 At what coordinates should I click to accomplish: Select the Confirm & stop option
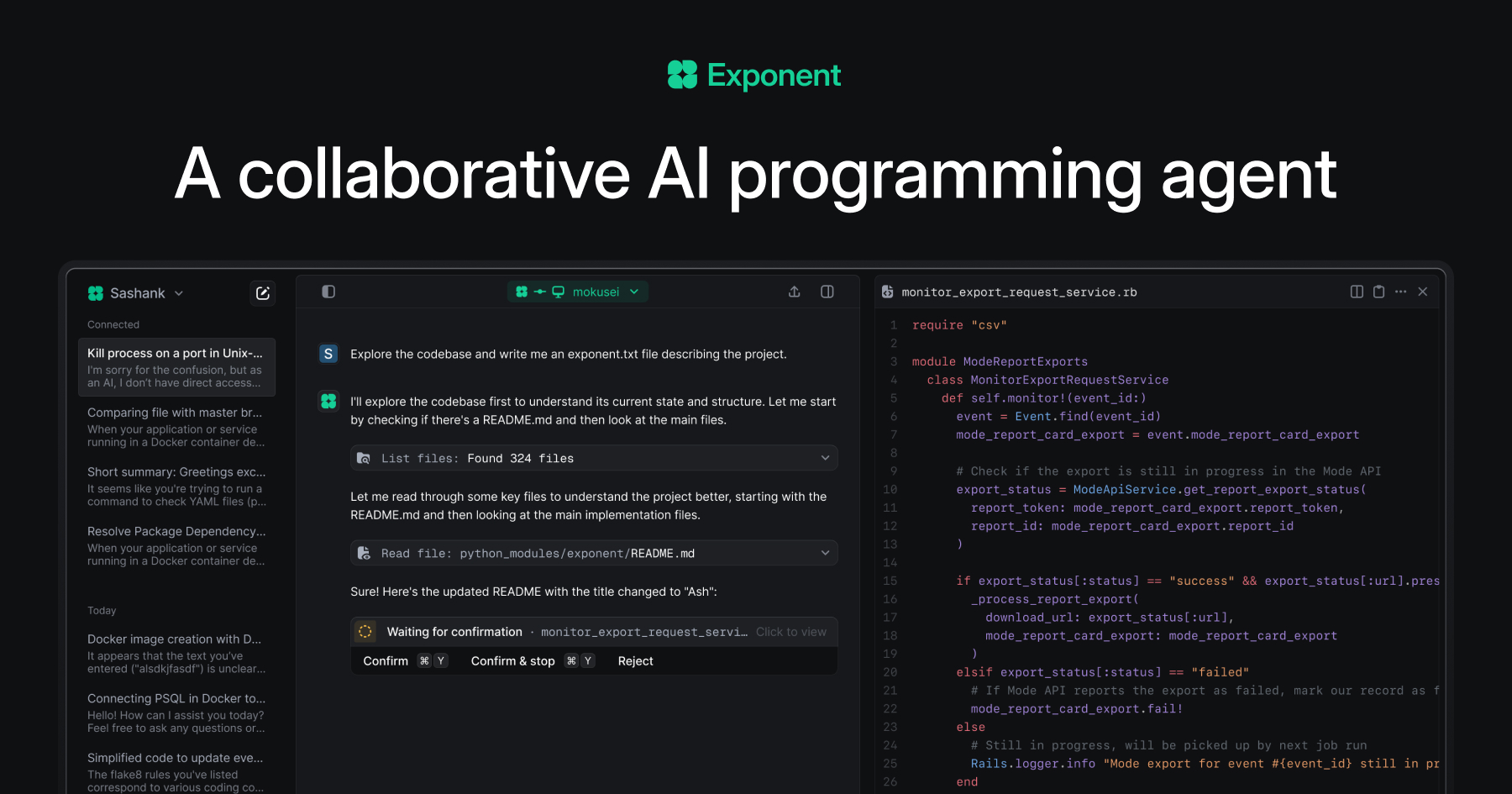point(512,661)
